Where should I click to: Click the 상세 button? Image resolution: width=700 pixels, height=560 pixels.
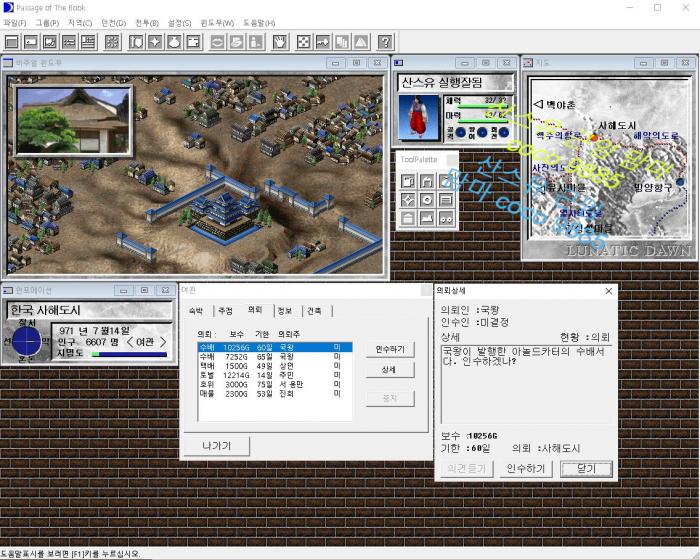click(390, 370)
